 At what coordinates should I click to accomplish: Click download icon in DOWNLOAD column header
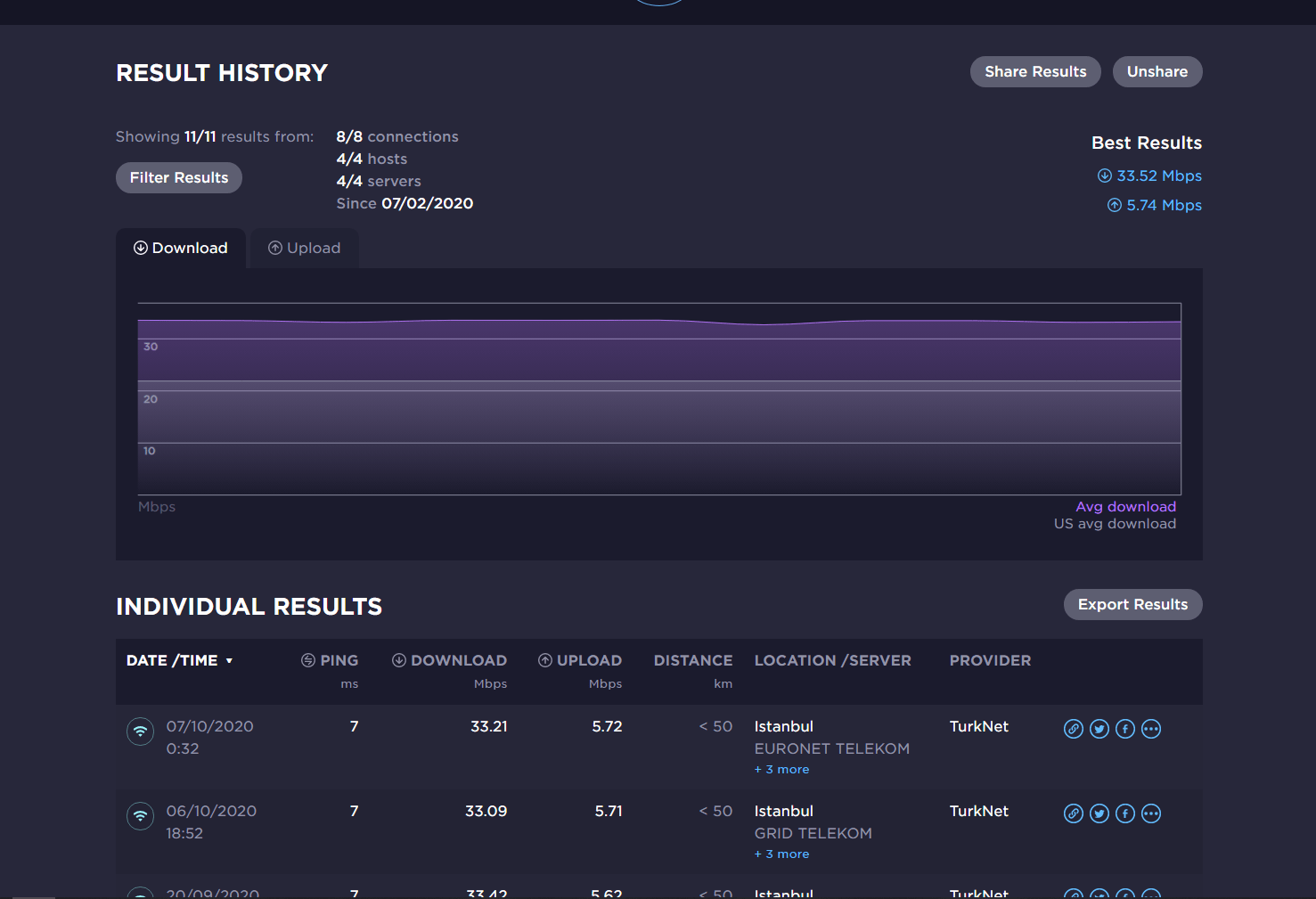pyautogui.click(x=399, y=660)
